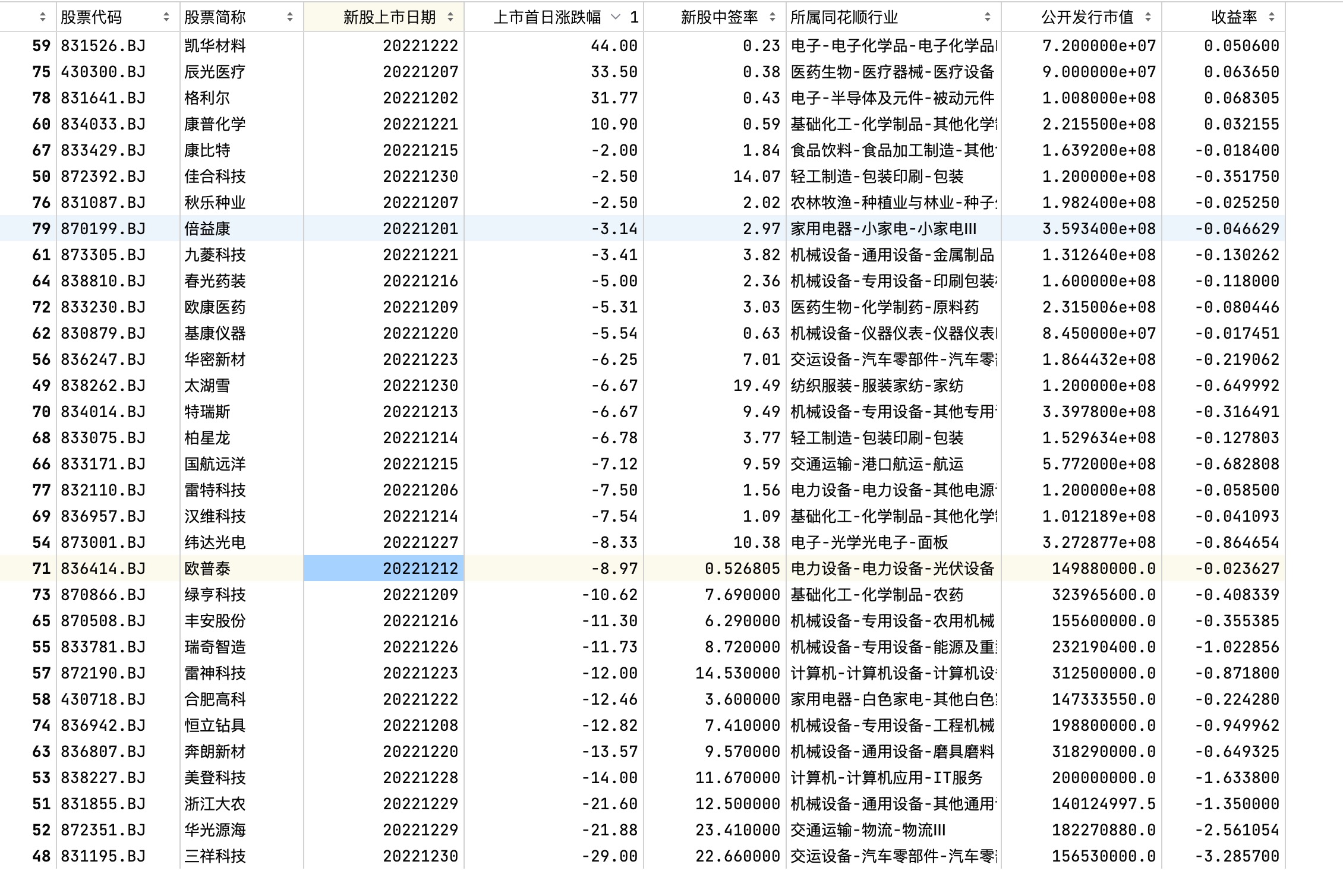The image size is (1343, 896).
Task: Select the 收益率 column header label
Action: click(1234, 17)
